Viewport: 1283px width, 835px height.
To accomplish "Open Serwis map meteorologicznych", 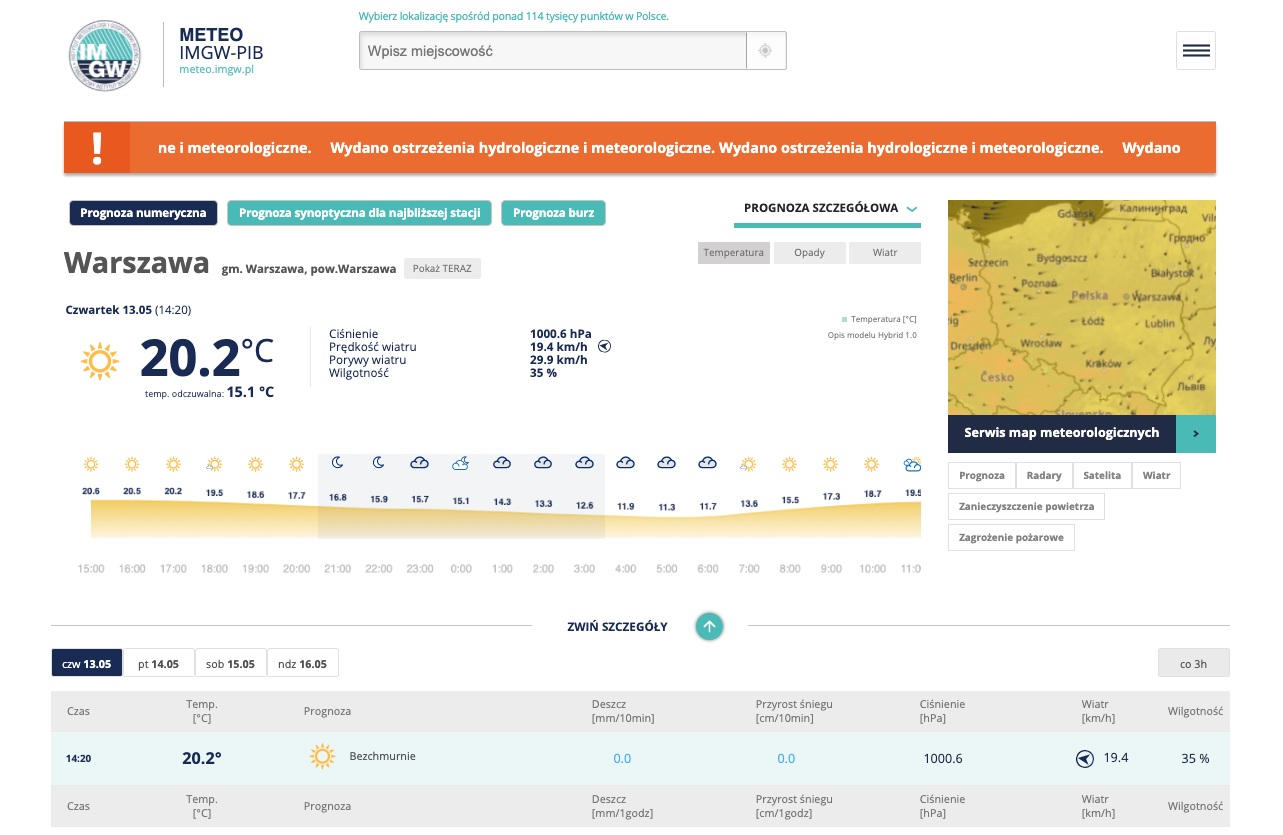I will click(x=1062, y=434).
